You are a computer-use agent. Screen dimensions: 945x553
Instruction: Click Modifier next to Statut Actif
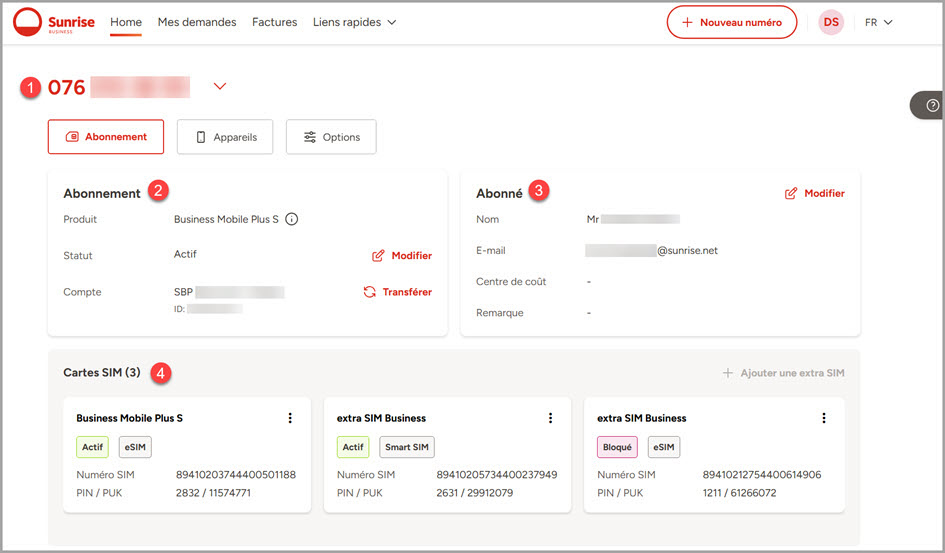click(402, 256)
